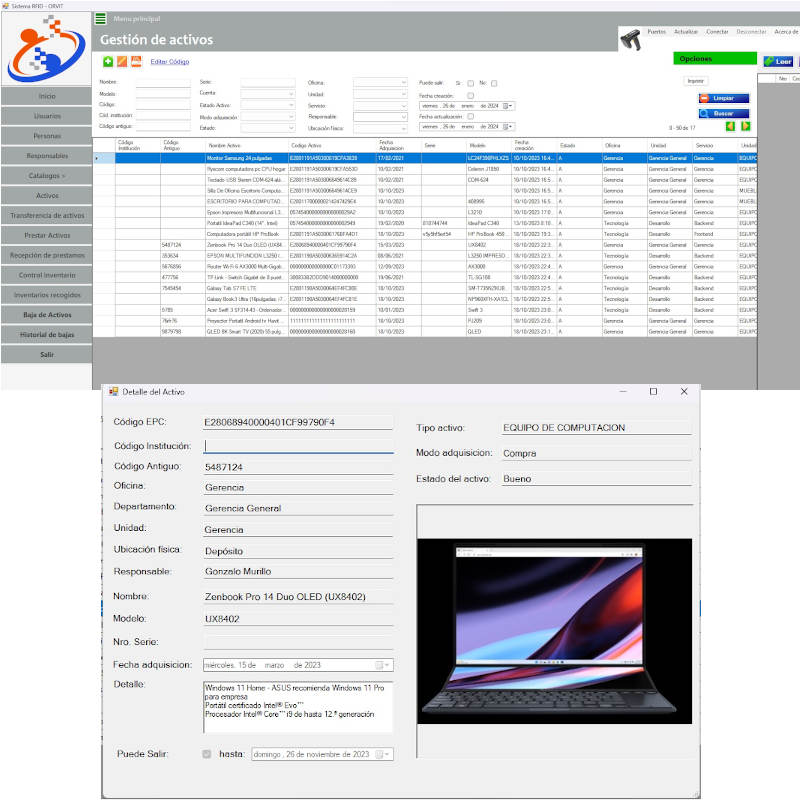Click the Editar Código link

tap(170, 62)
